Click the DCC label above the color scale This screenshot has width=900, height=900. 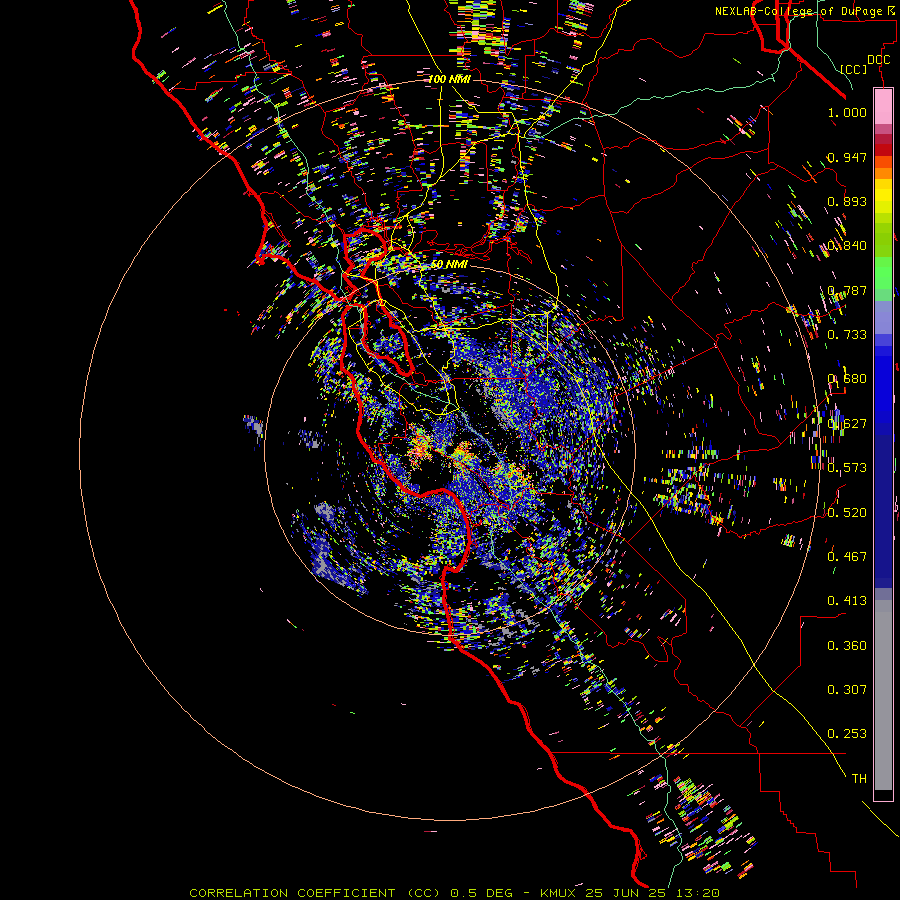point(878,59)
